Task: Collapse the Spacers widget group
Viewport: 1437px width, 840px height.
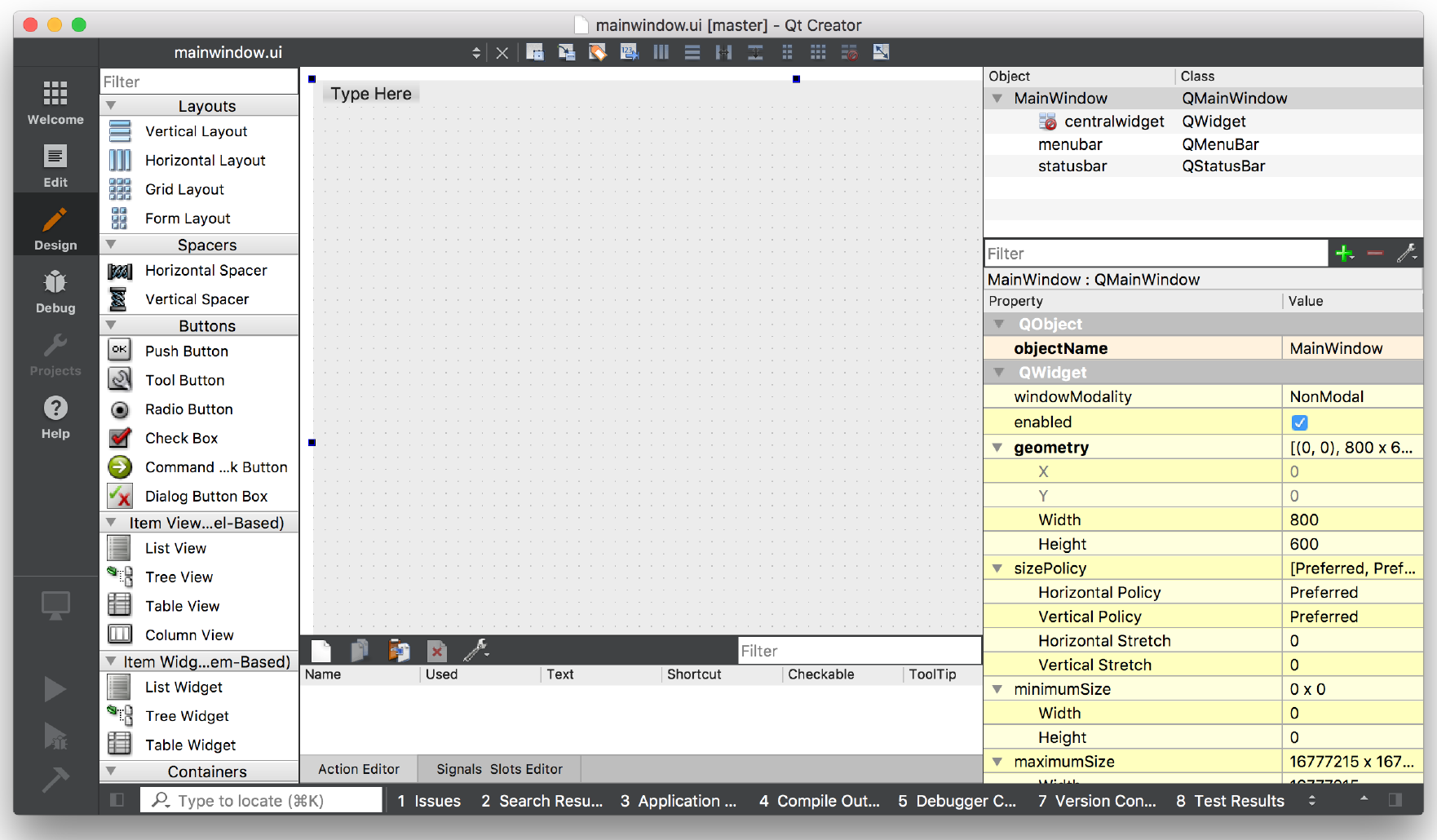Action: coord(112,245)
